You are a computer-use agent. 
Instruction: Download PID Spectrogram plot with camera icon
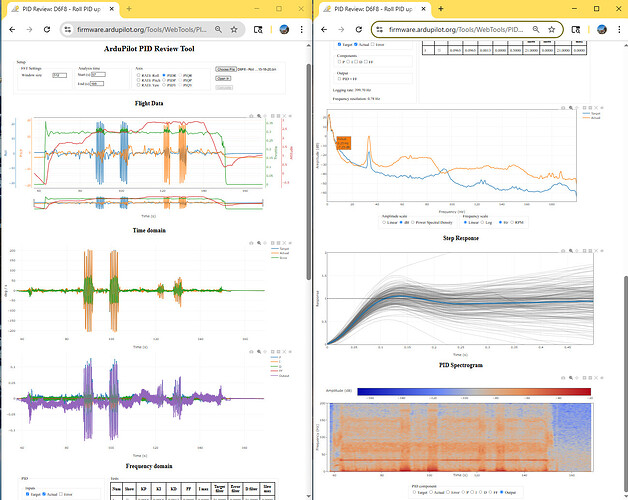(x=563, y=378)
